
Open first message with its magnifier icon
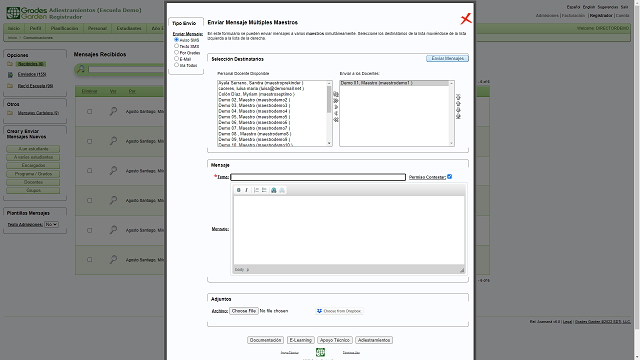(113, 111)
